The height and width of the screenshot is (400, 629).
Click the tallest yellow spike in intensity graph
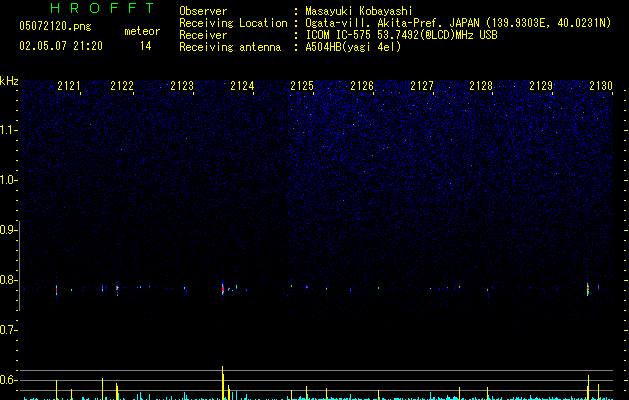(x=223, y=383)
